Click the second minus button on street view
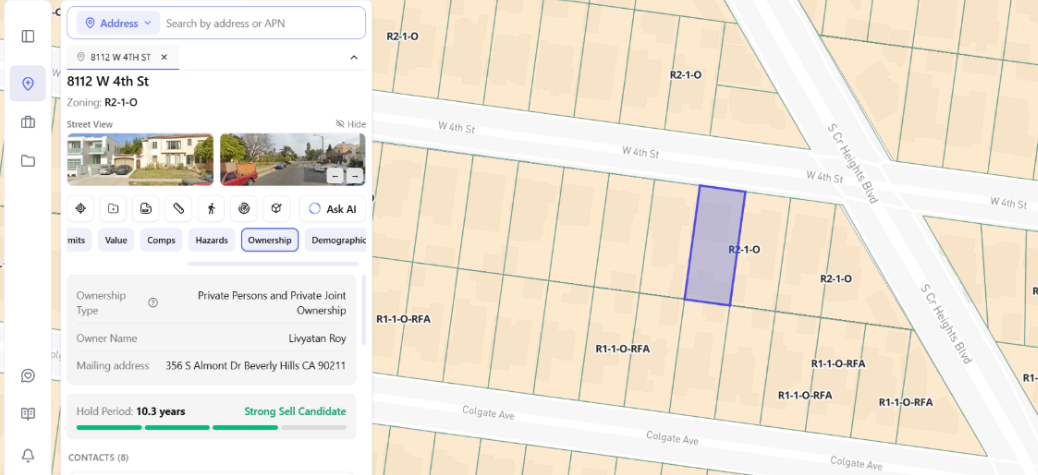This screenshot has width=1038, height=475. pyautogui.click(x=355, y=175)
